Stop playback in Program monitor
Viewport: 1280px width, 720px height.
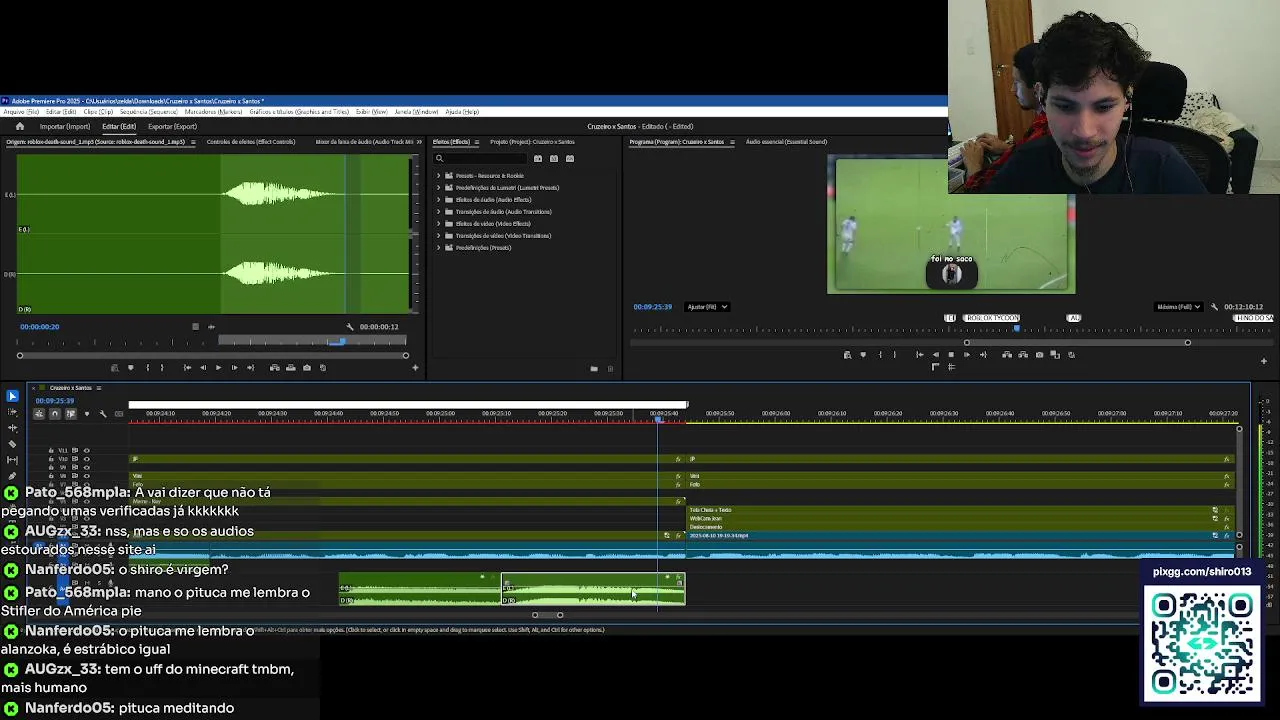pos(951,355)
